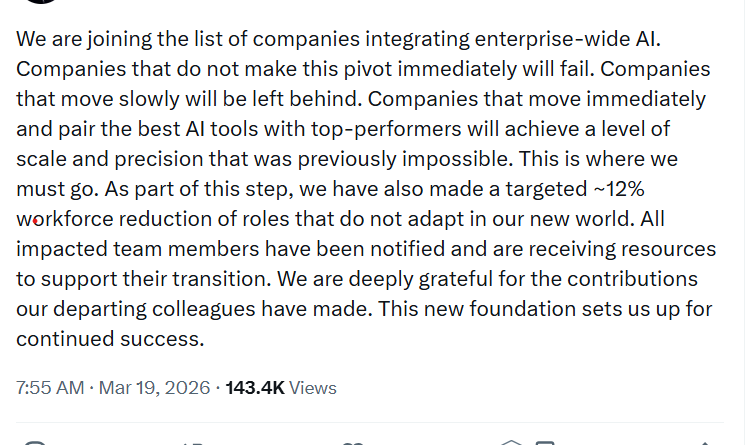This screenshot has width=746, height=445.
Task: Open the share icon at bottom right
Action: pyautogui.click(x=708, y=442)
